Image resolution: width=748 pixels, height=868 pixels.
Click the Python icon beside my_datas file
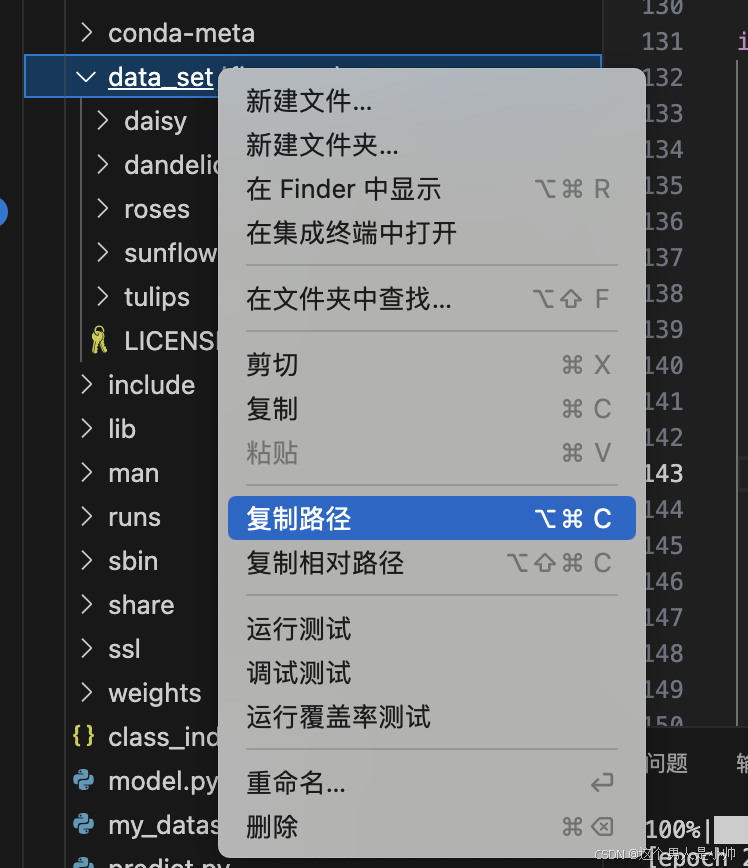(85, 825)
